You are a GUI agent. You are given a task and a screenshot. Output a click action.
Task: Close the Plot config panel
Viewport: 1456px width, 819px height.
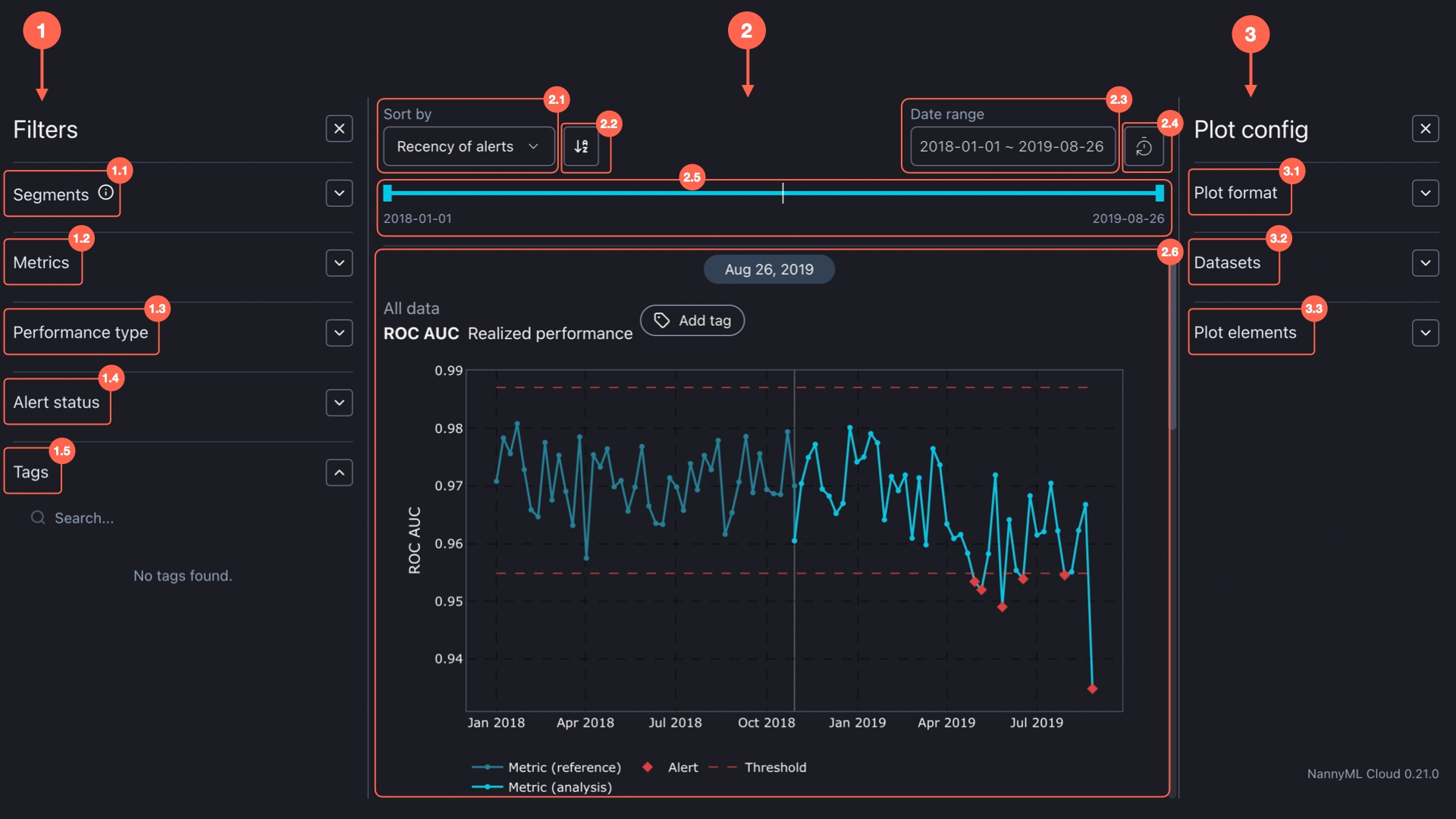[x=1425, y=129]
